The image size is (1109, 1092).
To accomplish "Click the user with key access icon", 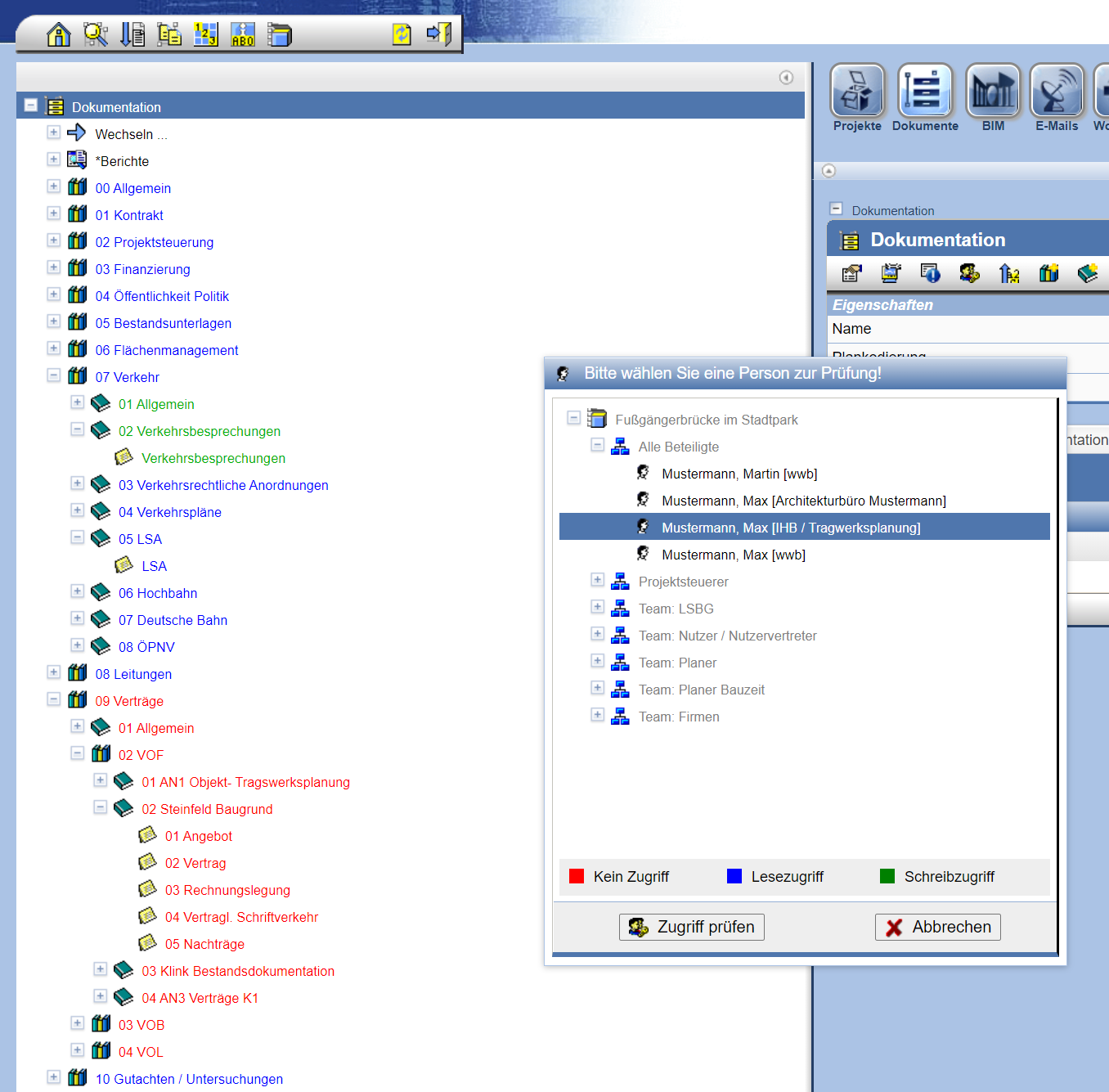I will pos(969,273).
